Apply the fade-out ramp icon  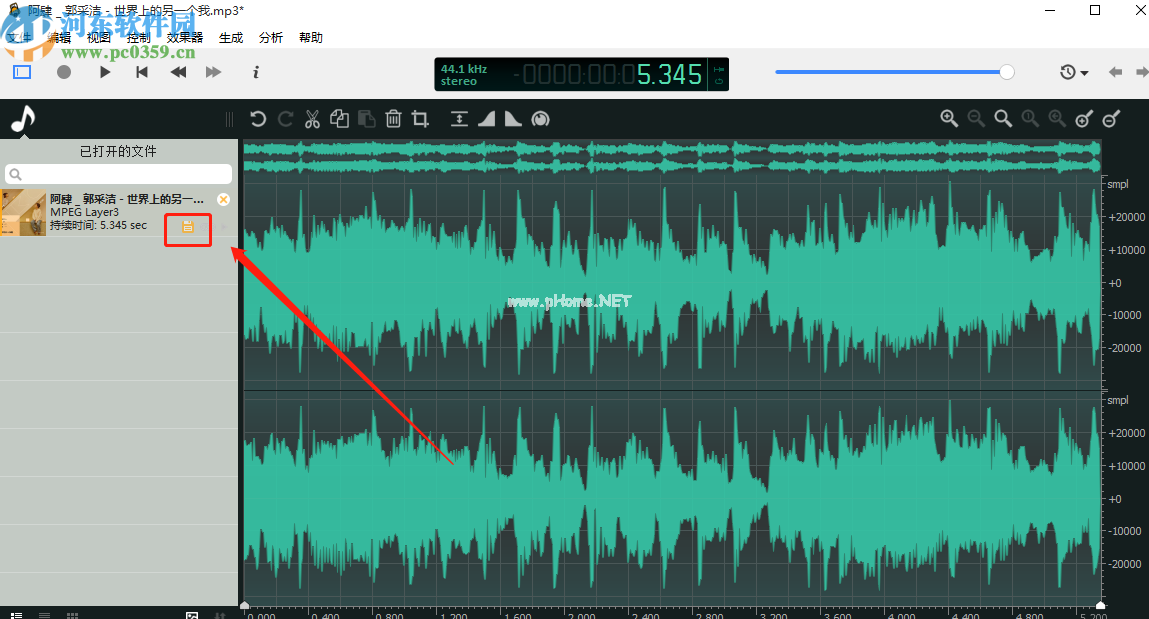[x=513, y=119]
